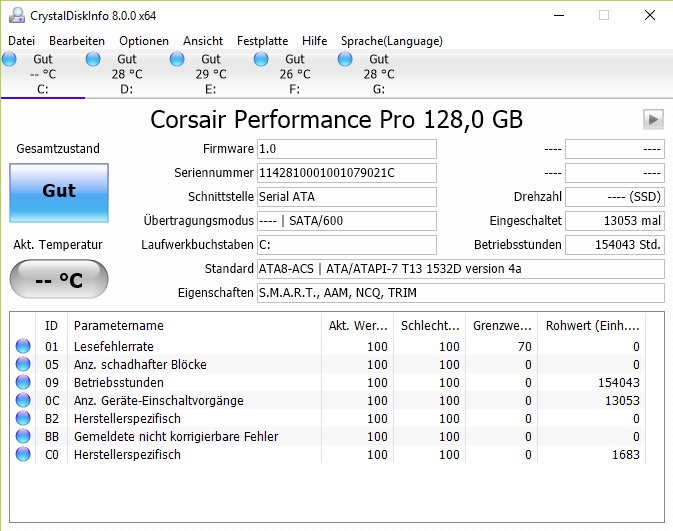
Task: Click status orb of B2 Herstellerspezifisch row
Action: click(x=23, y=418)
